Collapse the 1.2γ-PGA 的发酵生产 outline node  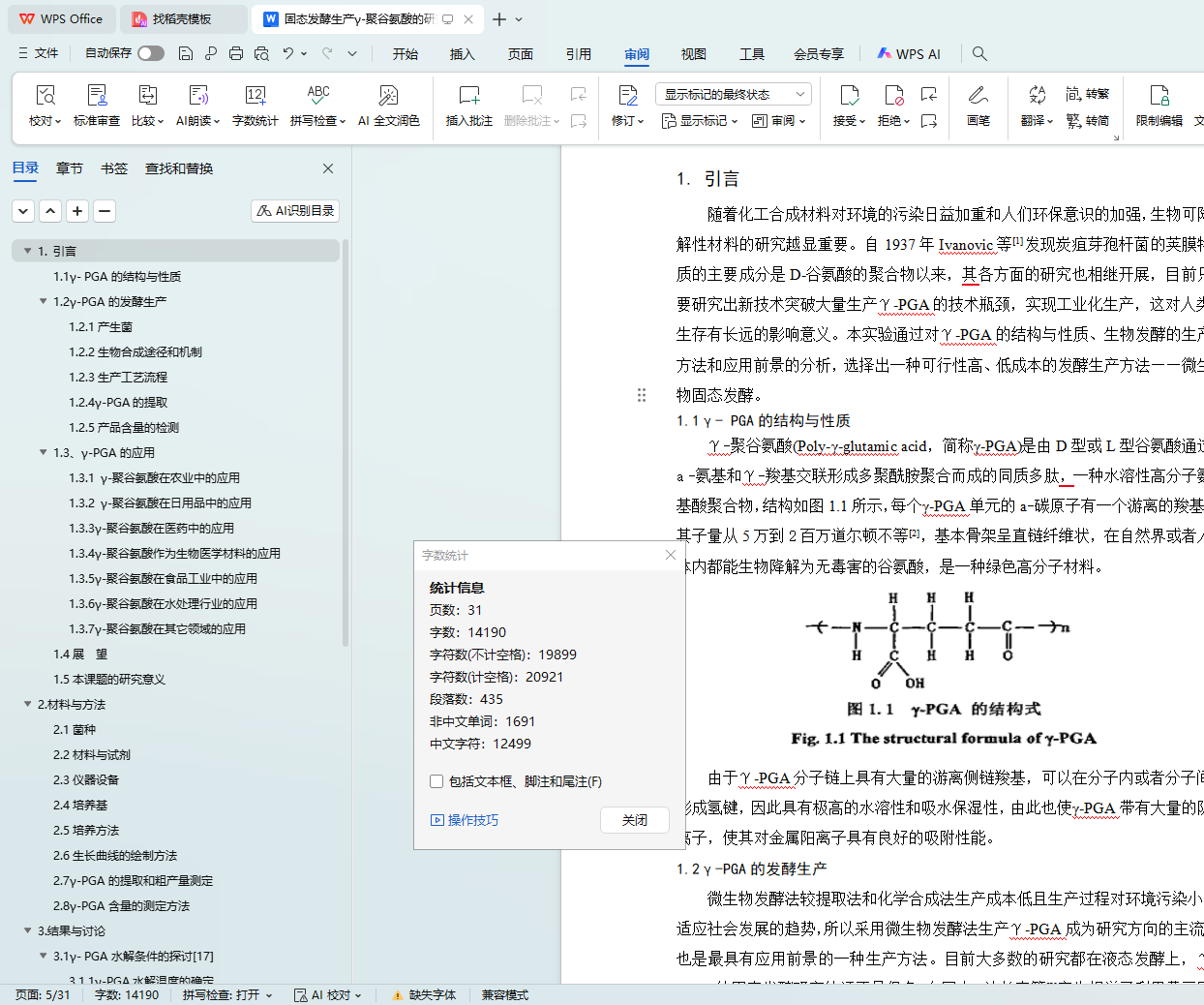(x=43, y=301)
